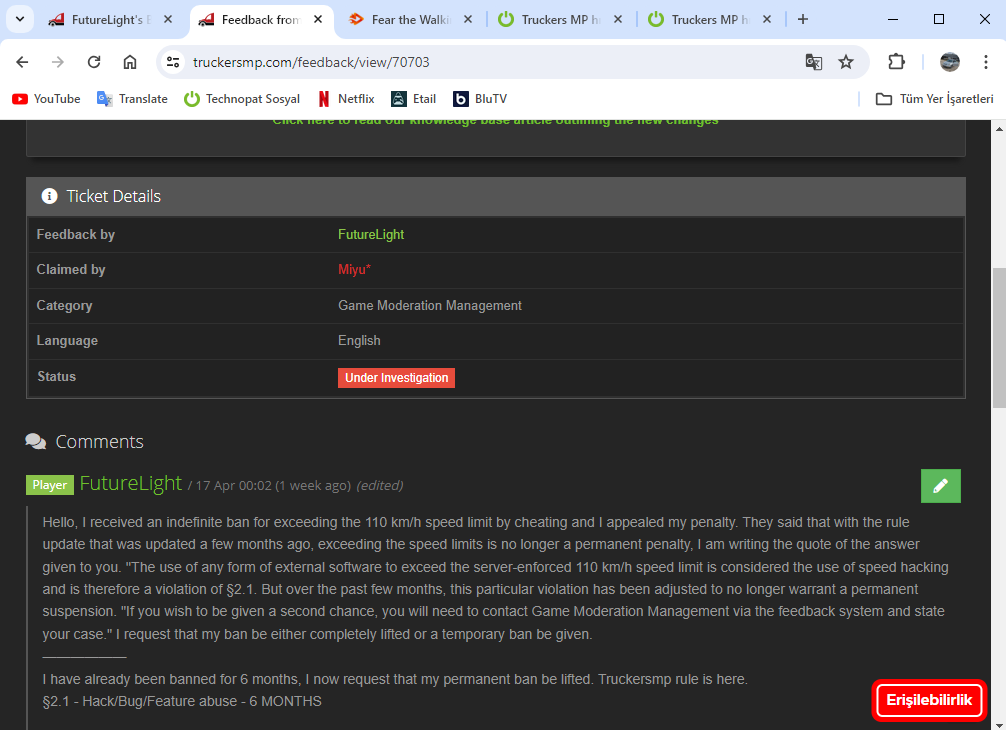The width and height of the screenshot is (1006, 730).
Task: Open the Technopat Sosyal bookmark
Action: coord(242,99)
